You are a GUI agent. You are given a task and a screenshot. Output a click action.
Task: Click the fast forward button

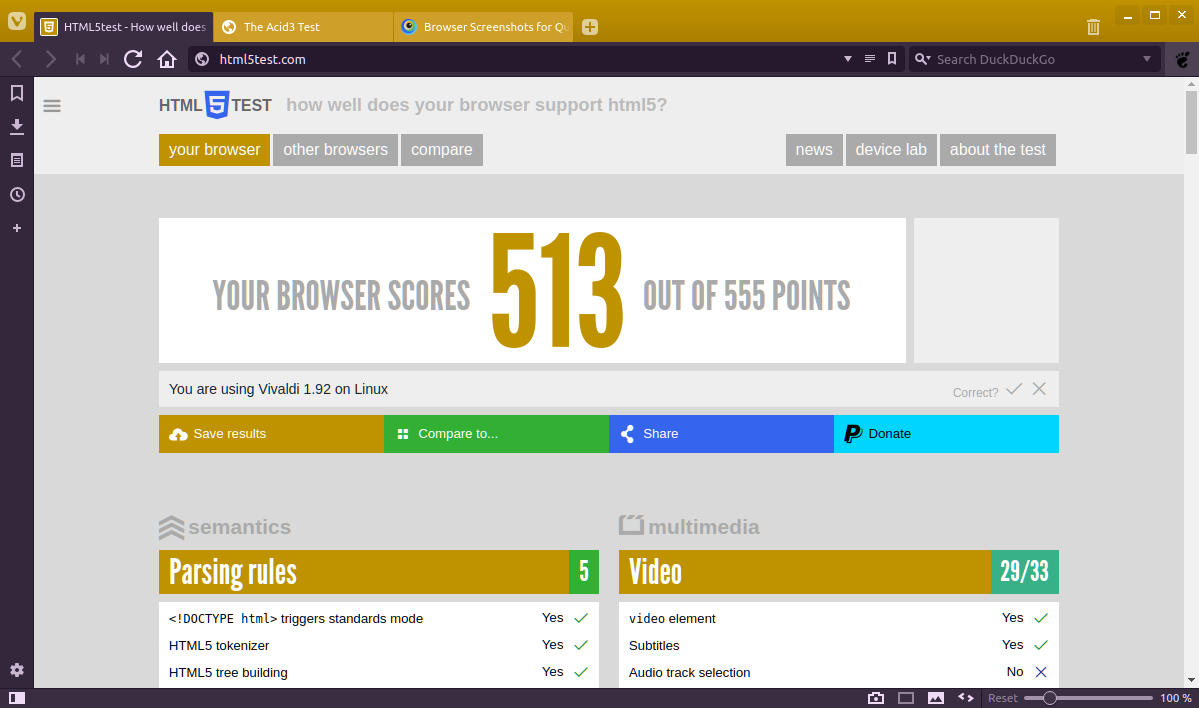(105, 59)
